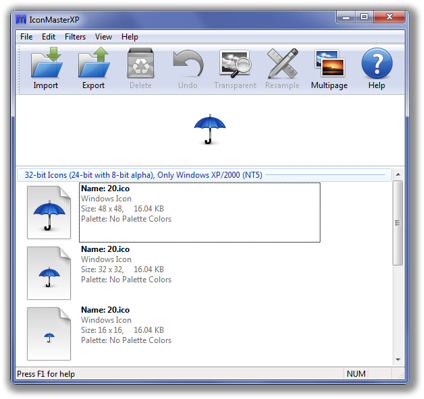The image size is (424, 399).
Task: Click 'Size: 16 x 16' text
Action: 102,330
